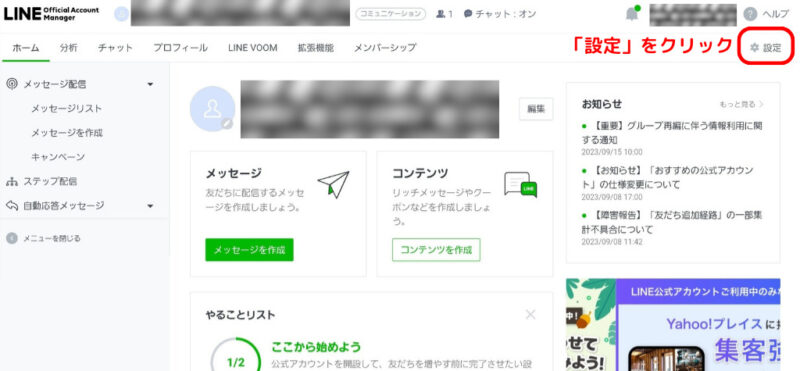800x371 pixels.
Task: Edit profile picture pencil icon
Action: coord(227,123)
